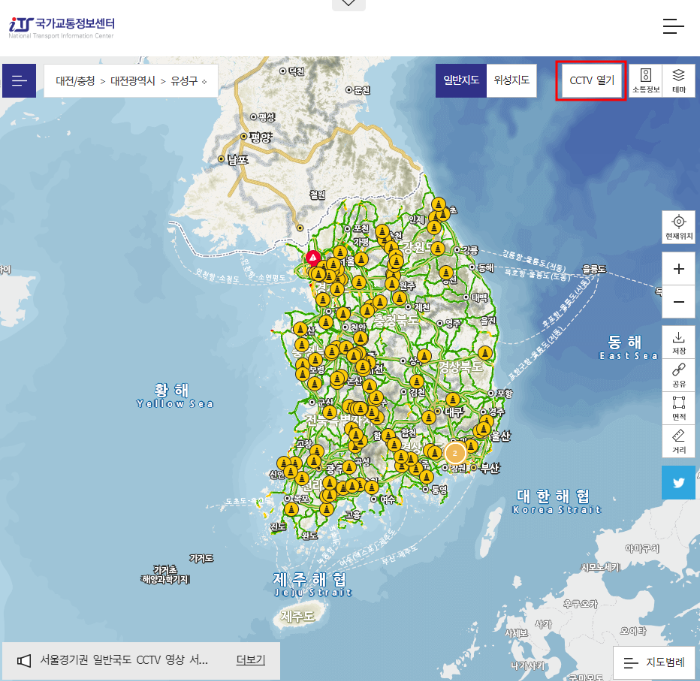Click the red accident warning marker near Seoul
Screen dimensions: 700x681
(x=313, y=258)
